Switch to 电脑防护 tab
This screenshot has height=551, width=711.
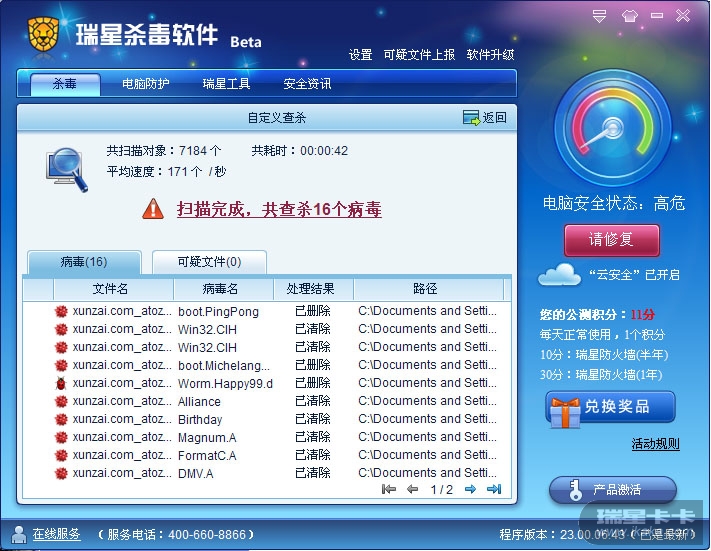[146, 84]
